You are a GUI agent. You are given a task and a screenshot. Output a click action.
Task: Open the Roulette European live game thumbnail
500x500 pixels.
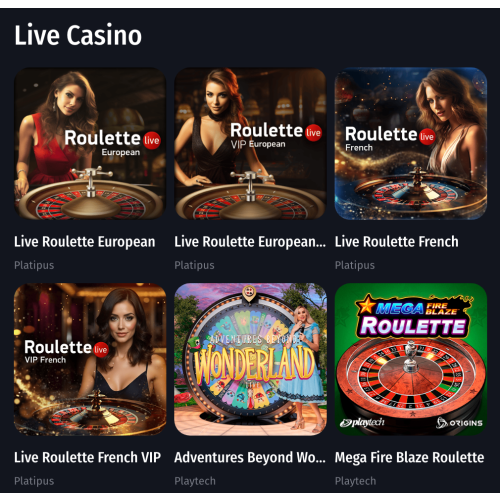pyautogui.click(x=90, y=144)
